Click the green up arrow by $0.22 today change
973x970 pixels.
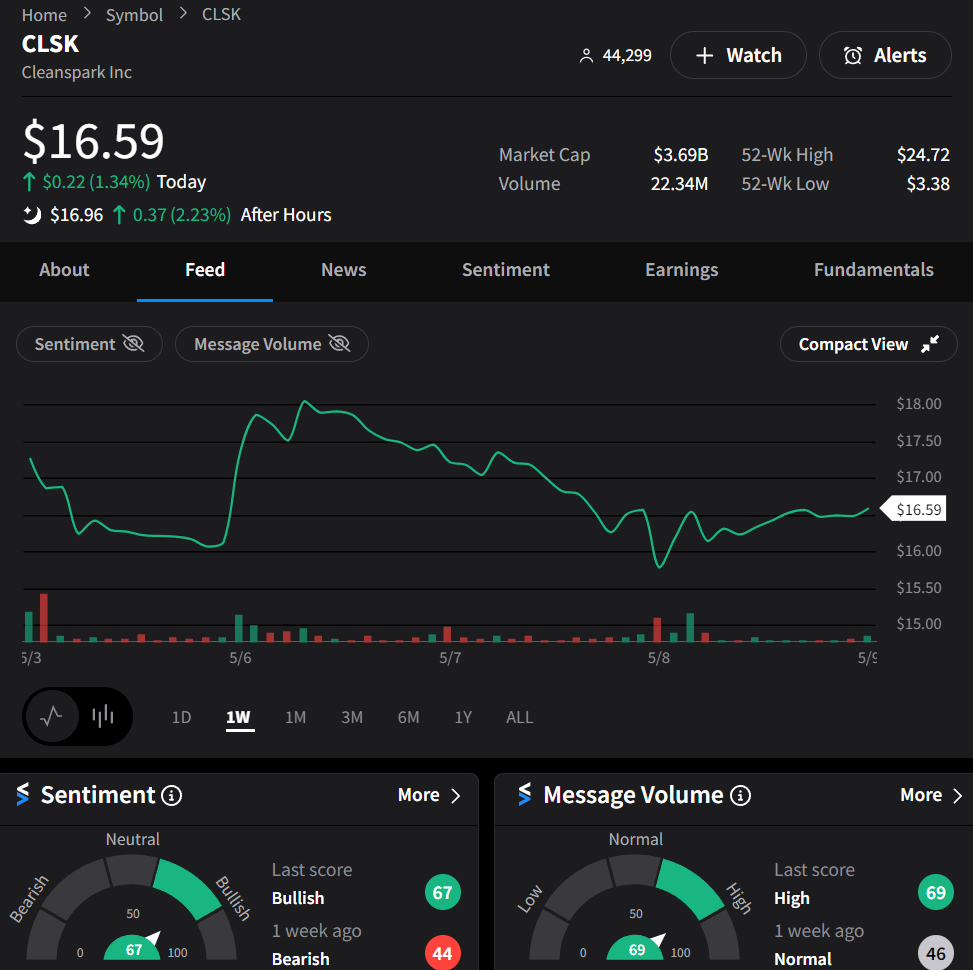click(29, 182)
